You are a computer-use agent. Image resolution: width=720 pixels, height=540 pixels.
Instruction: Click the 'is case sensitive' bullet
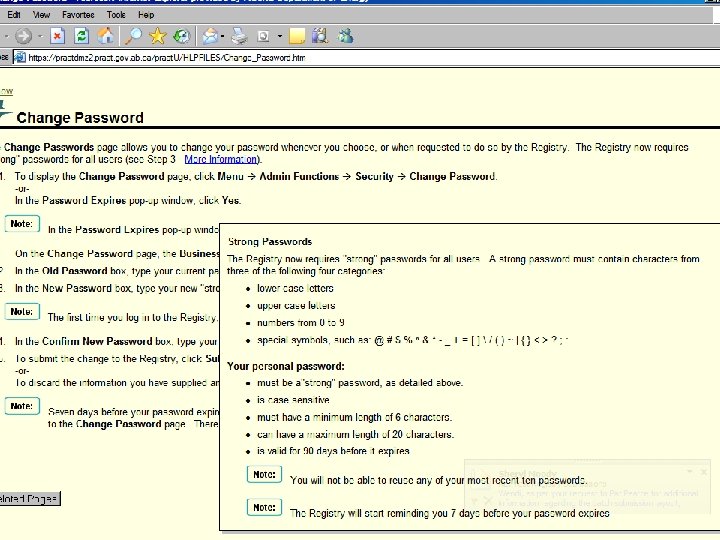pos(293,400)
